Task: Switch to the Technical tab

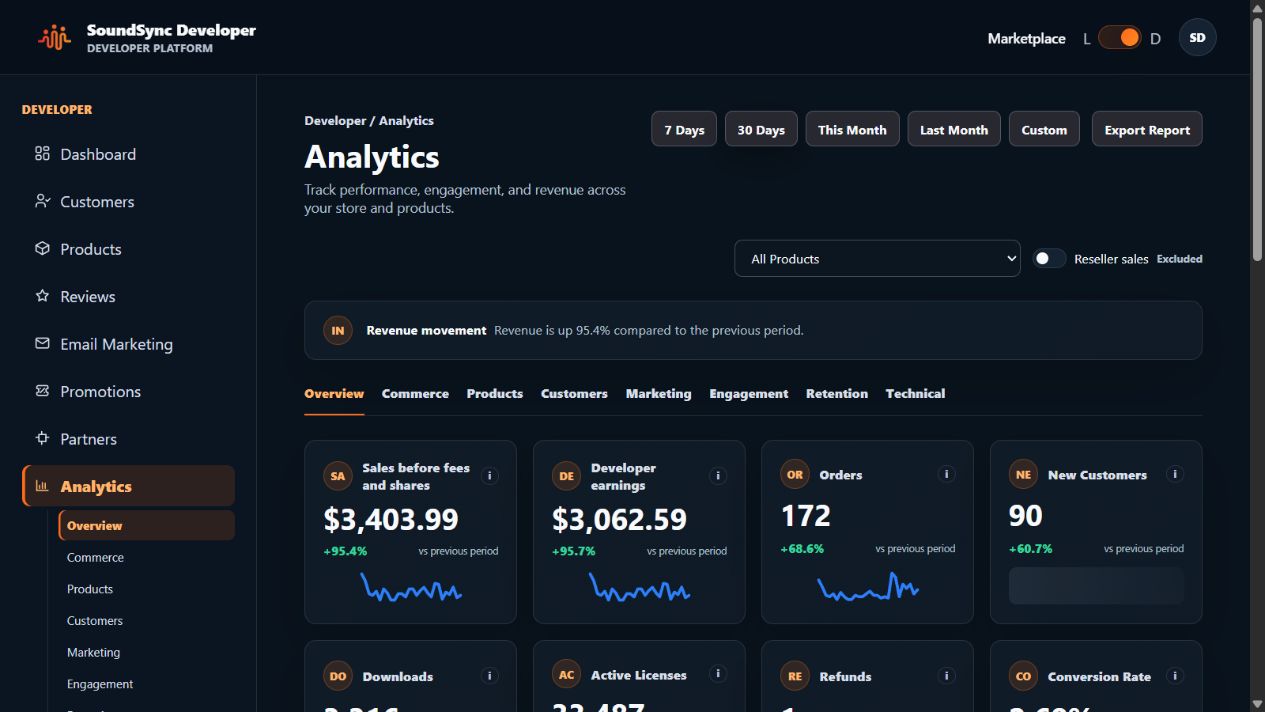Action: coord(915,394)
